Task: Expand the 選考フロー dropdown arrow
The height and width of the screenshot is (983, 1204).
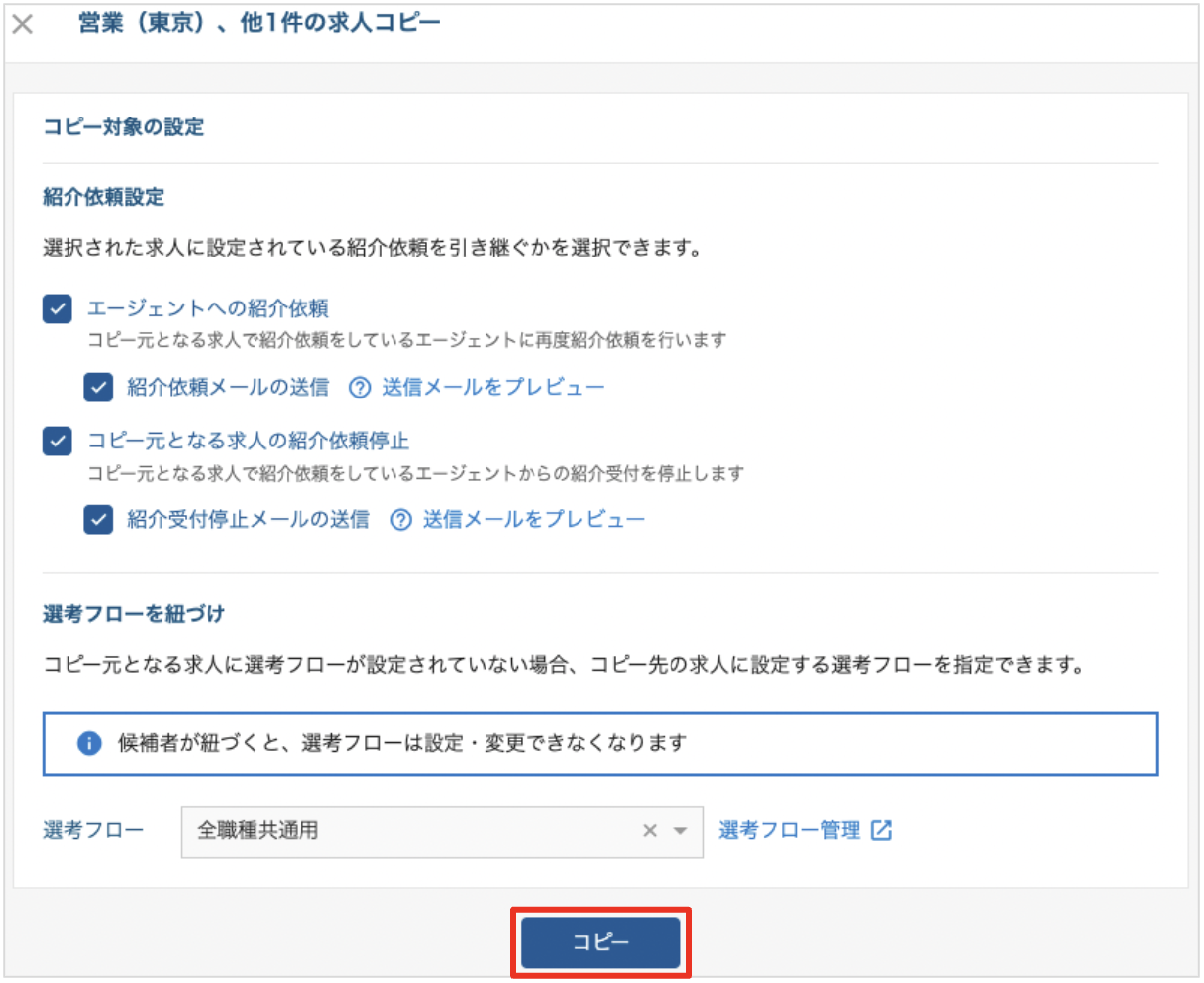Action: [x=681, y=831]
